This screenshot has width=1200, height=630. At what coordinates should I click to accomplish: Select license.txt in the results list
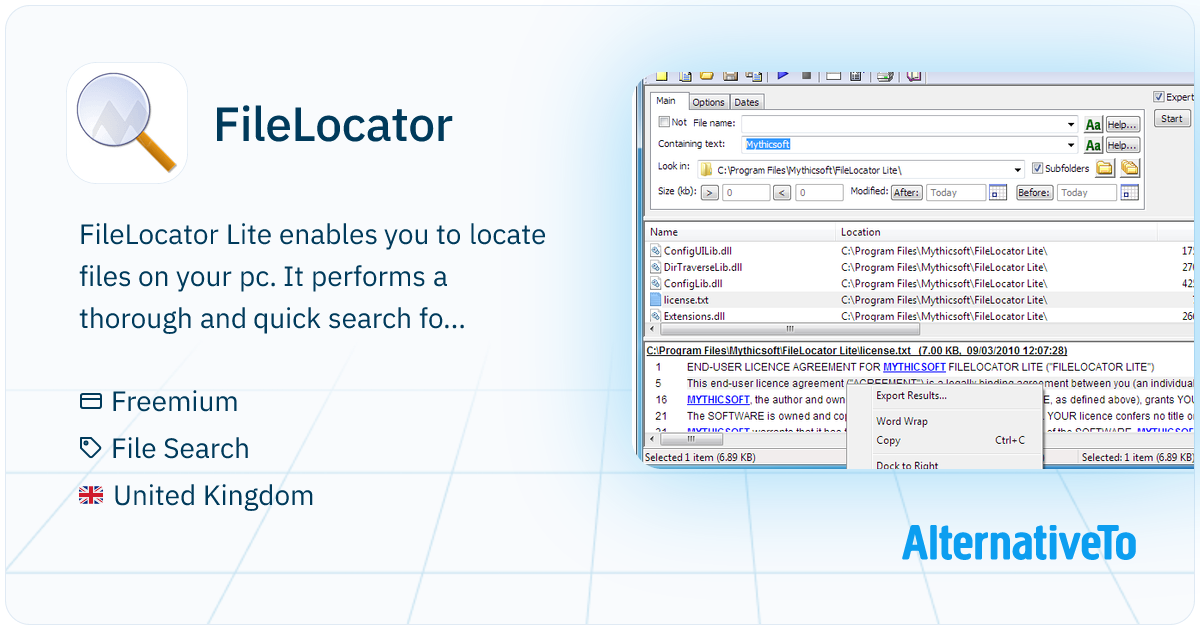click(x=686, y=300)
